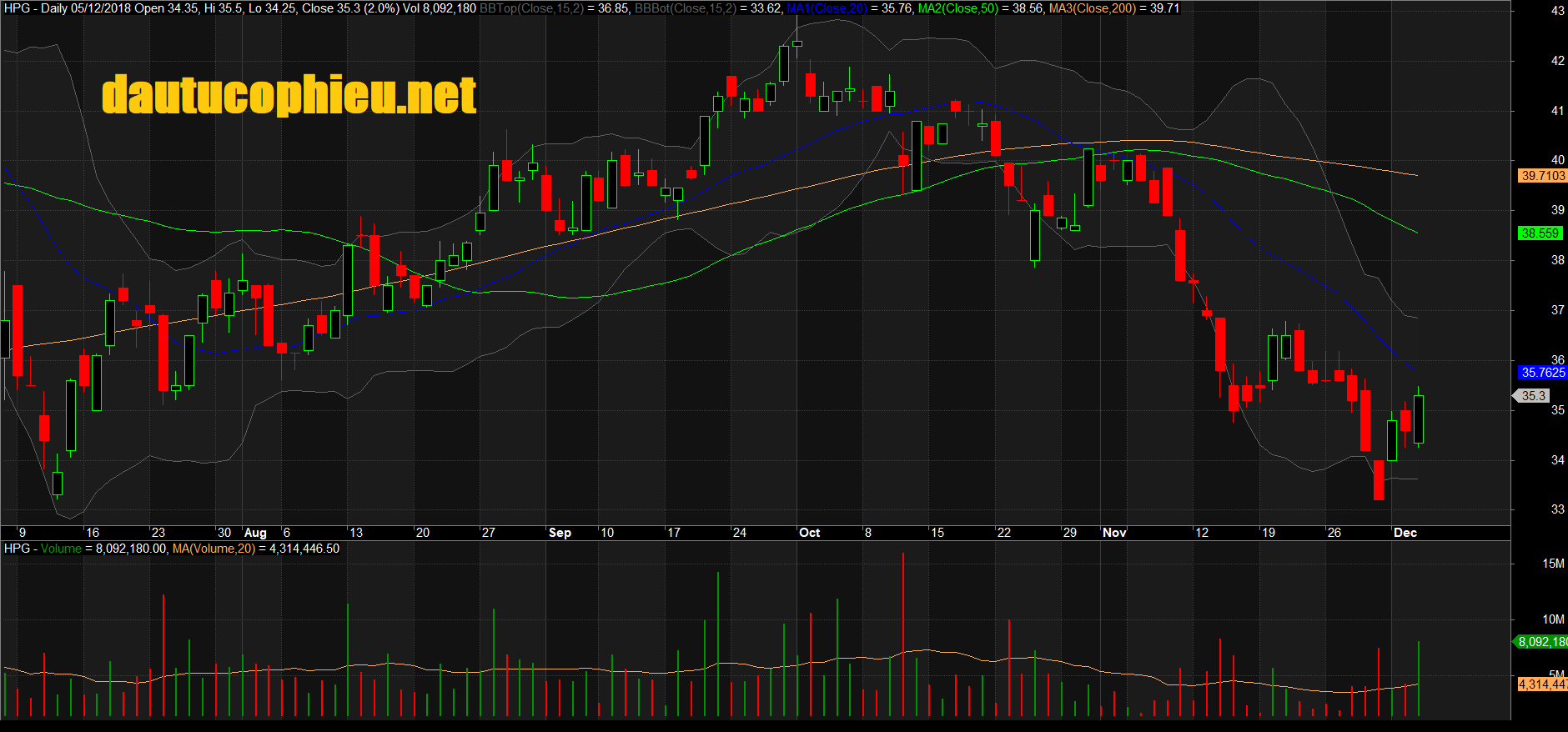Click the BBTop(Close,15,2) indicator label

click(531, 8)
